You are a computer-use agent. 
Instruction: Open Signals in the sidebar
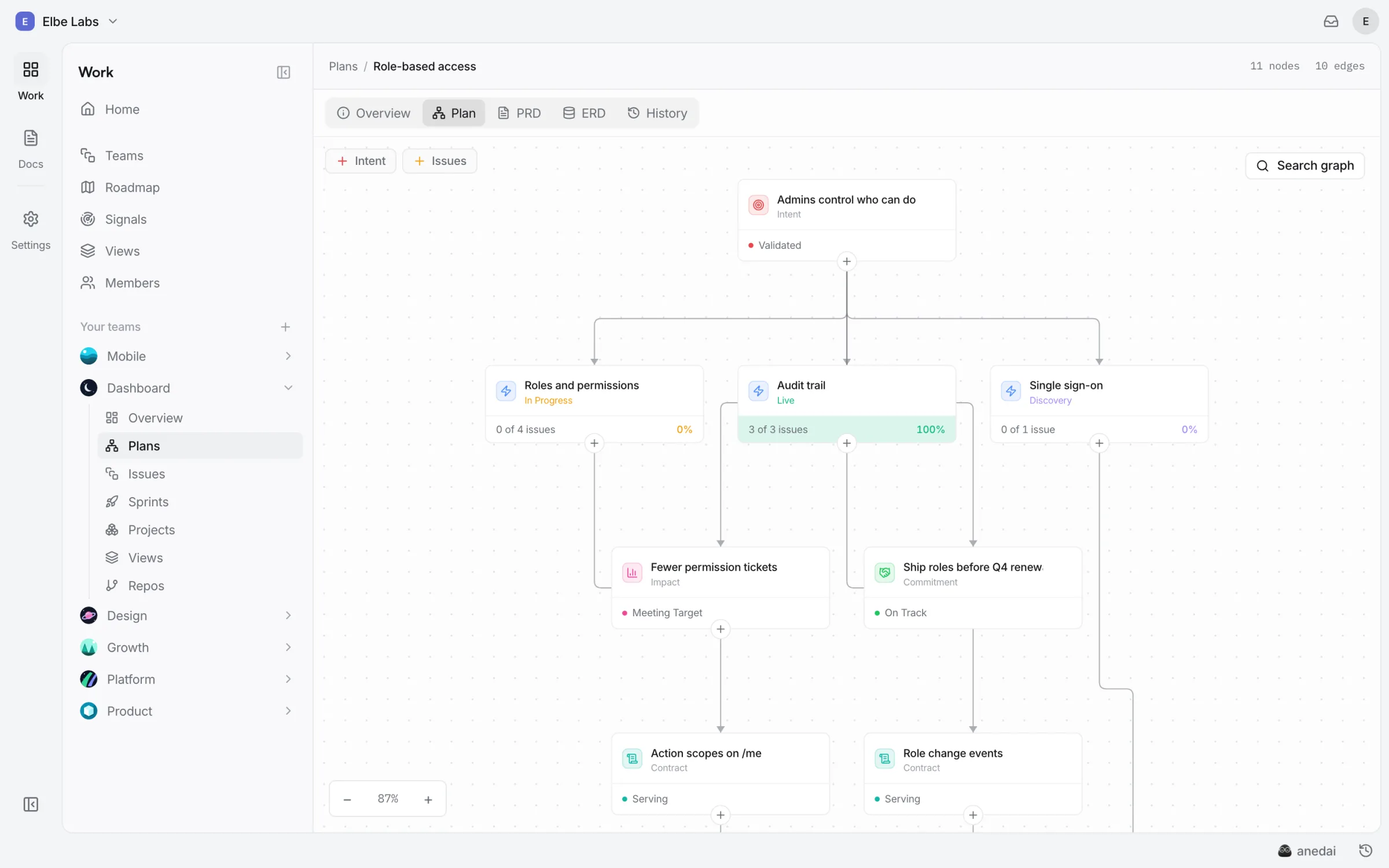pyautogui.click(x=186, y=219)
